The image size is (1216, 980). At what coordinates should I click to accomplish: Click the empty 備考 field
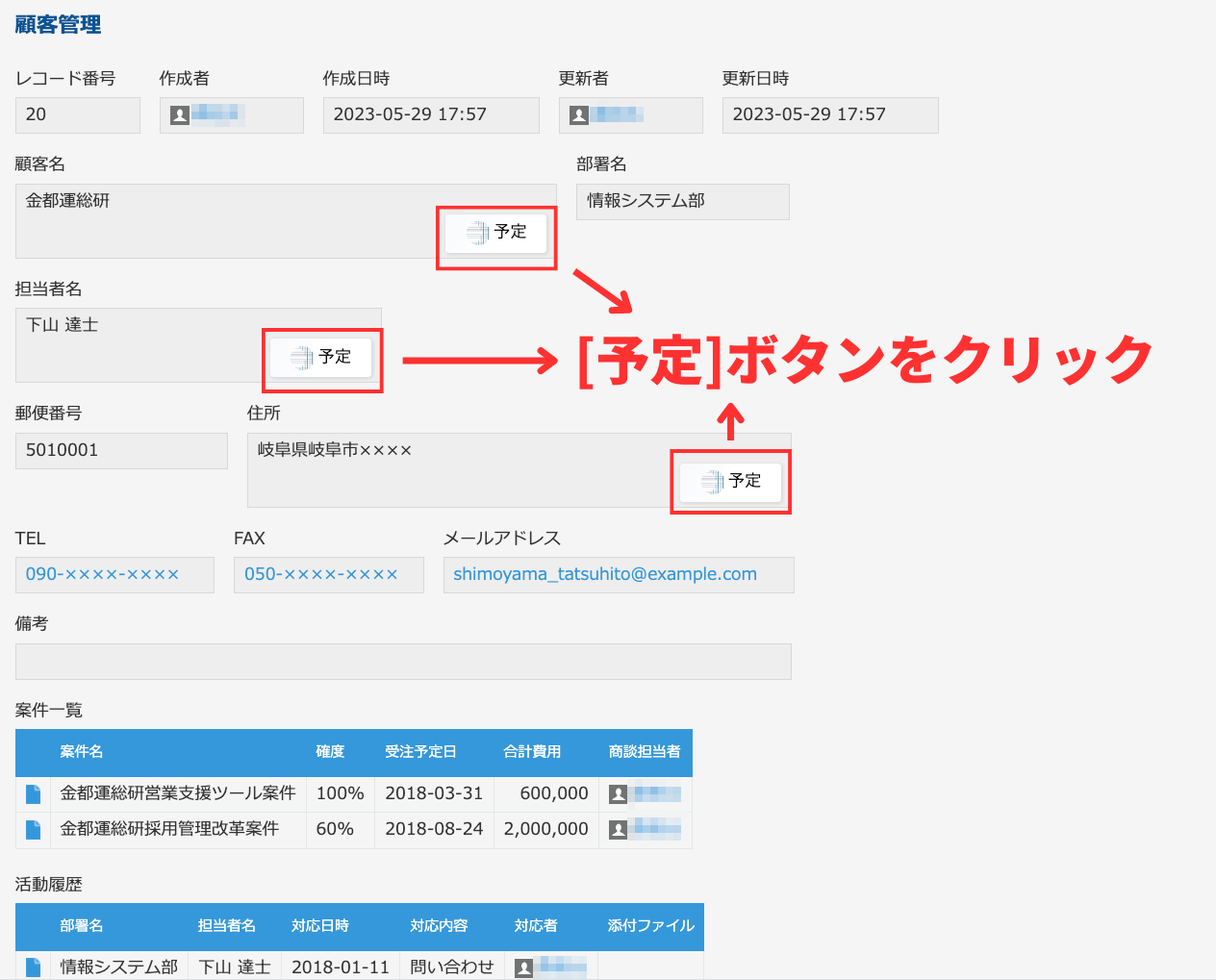(x=403, y=662)
